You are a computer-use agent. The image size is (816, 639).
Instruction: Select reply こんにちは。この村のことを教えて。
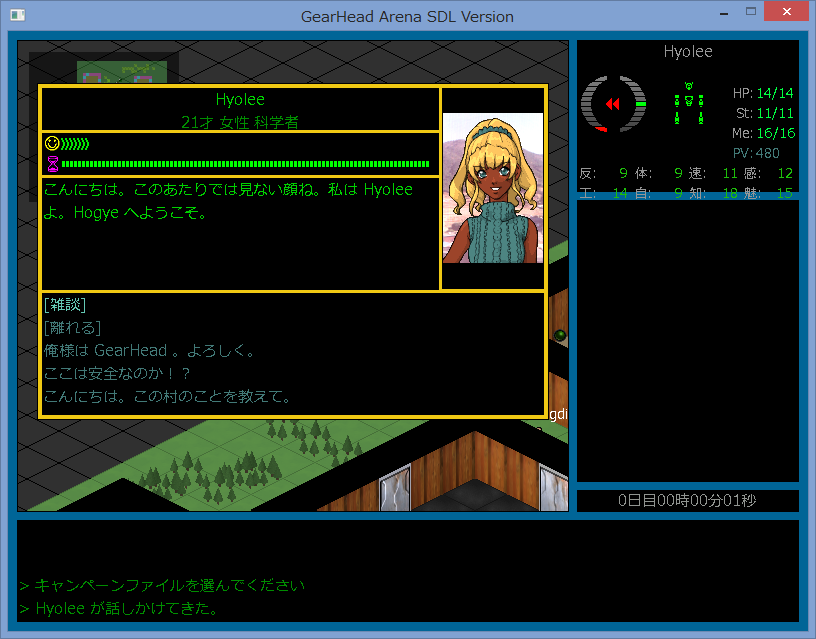click(167, 396)
